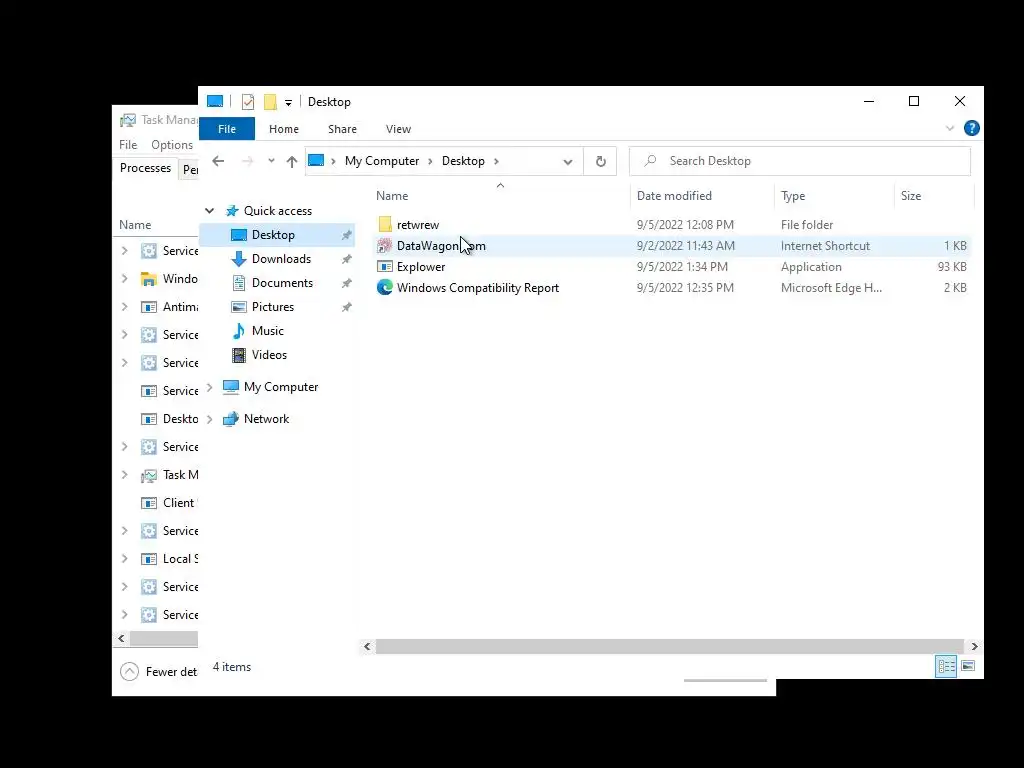
Task: Open the Recent locations dropdown arrow
Action: [x=271, y=161]
